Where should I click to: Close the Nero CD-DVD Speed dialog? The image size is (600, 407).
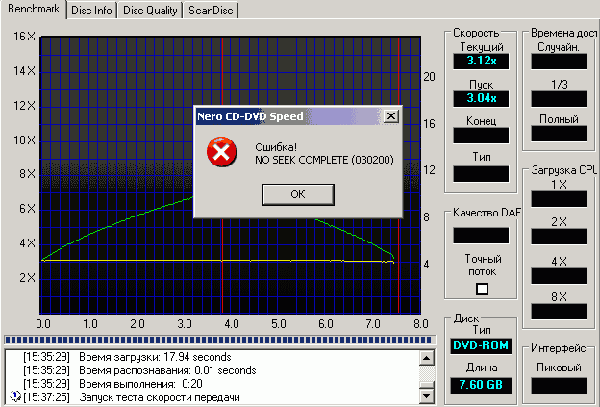391,116
